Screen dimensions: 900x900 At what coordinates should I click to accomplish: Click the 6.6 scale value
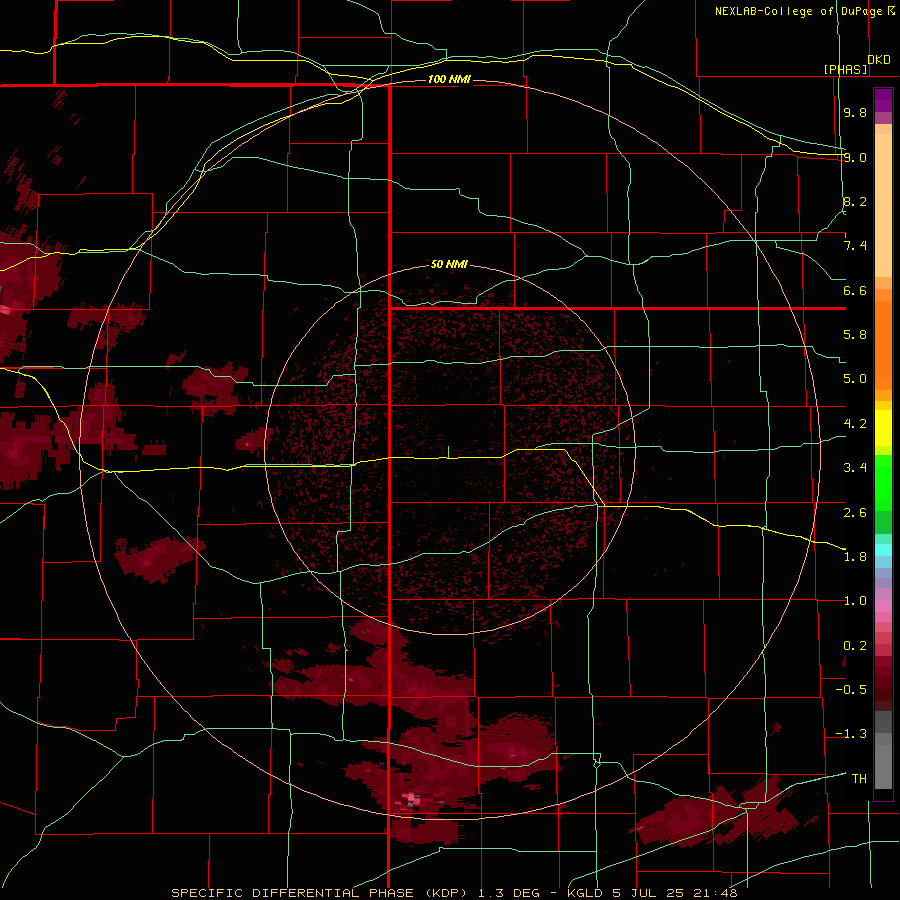tap(855, 290)
